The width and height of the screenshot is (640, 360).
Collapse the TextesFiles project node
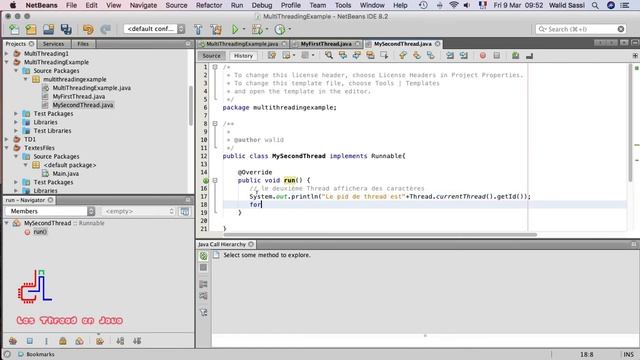pos(7,148)
